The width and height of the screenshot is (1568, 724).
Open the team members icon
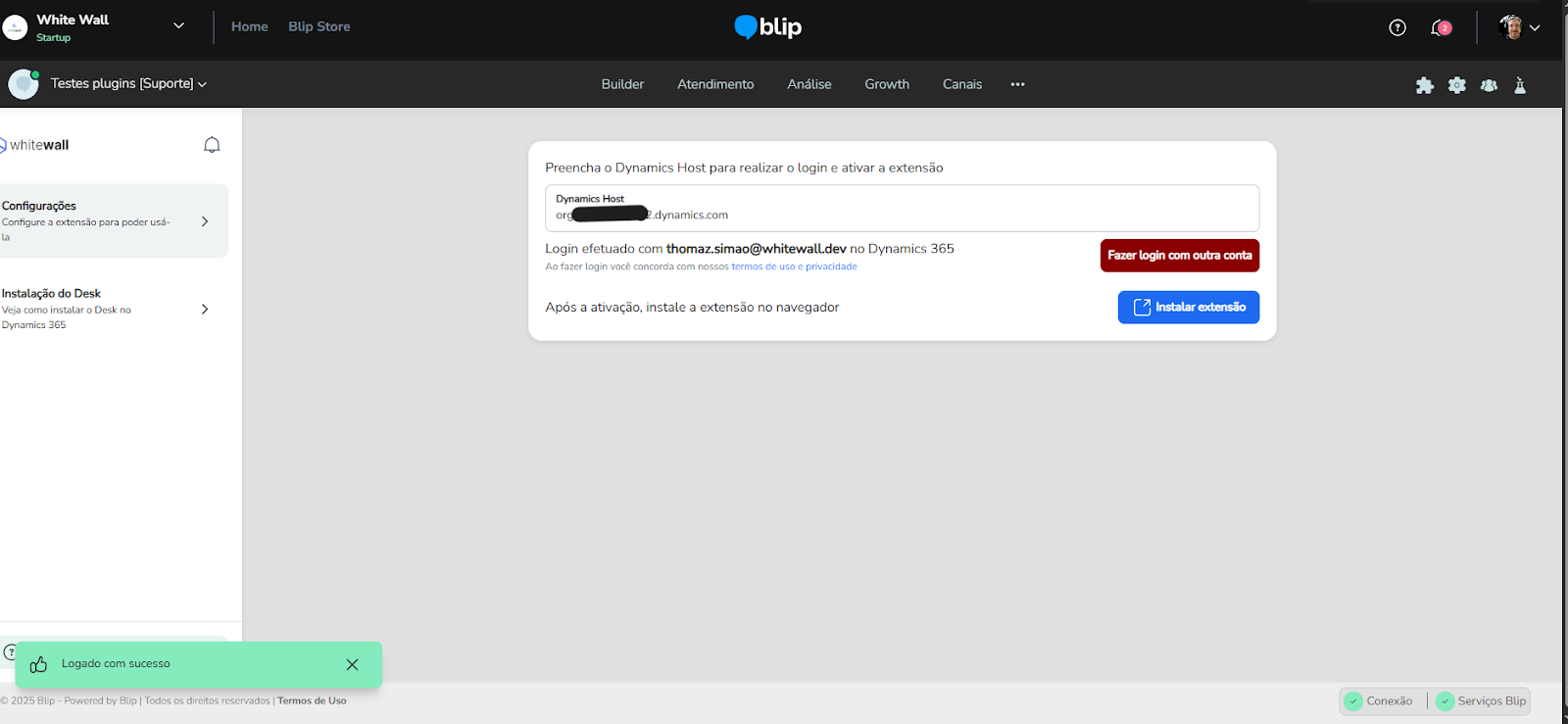[x=1489, y=85]
